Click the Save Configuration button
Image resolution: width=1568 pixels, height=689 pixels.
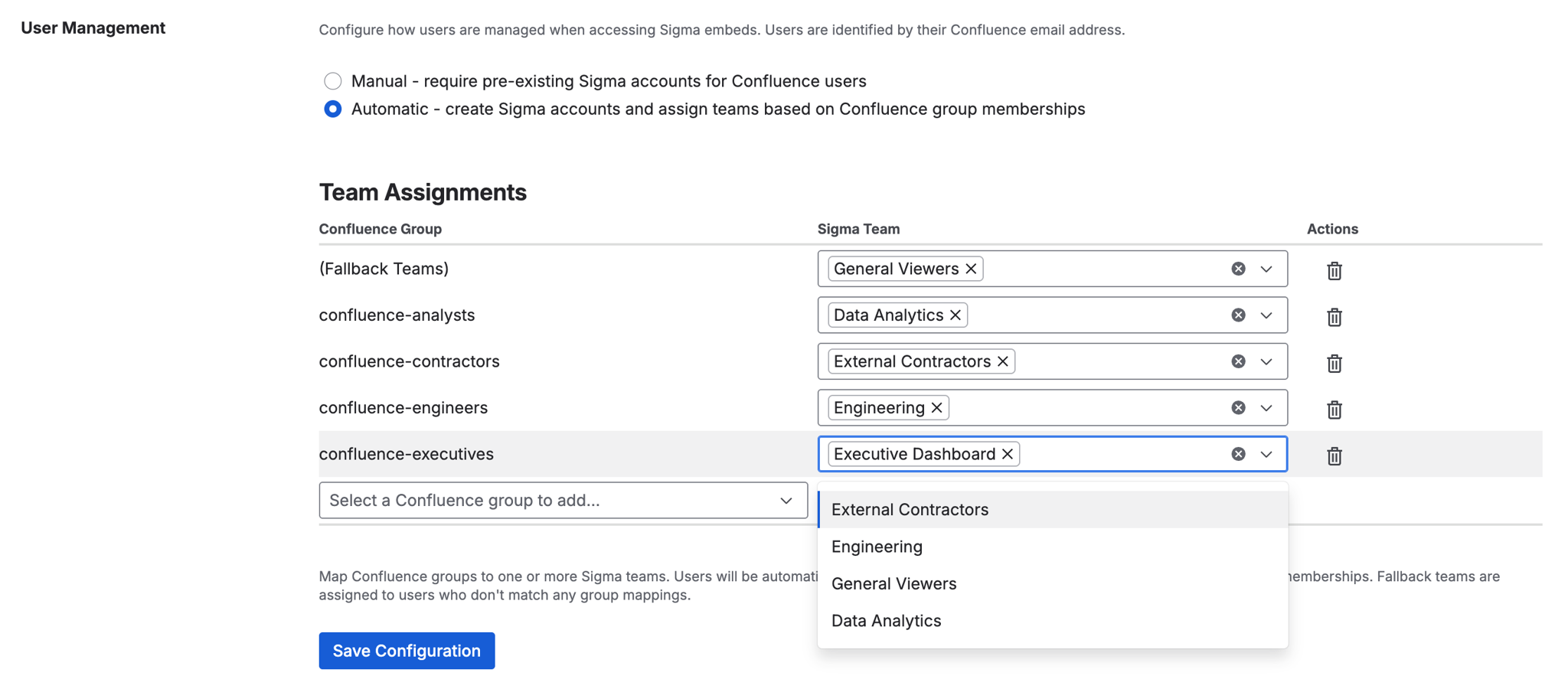pos(407,651)
